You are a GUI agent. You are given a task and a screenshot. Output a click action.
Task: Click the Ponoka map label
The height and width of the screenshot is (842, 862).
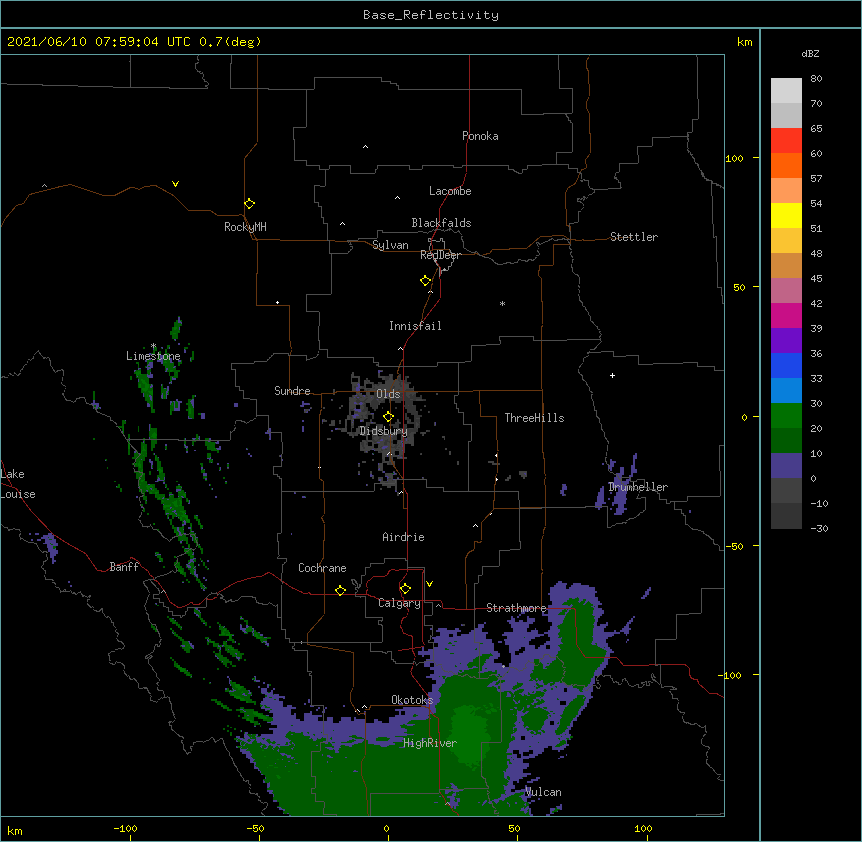[x=480, y=136]
